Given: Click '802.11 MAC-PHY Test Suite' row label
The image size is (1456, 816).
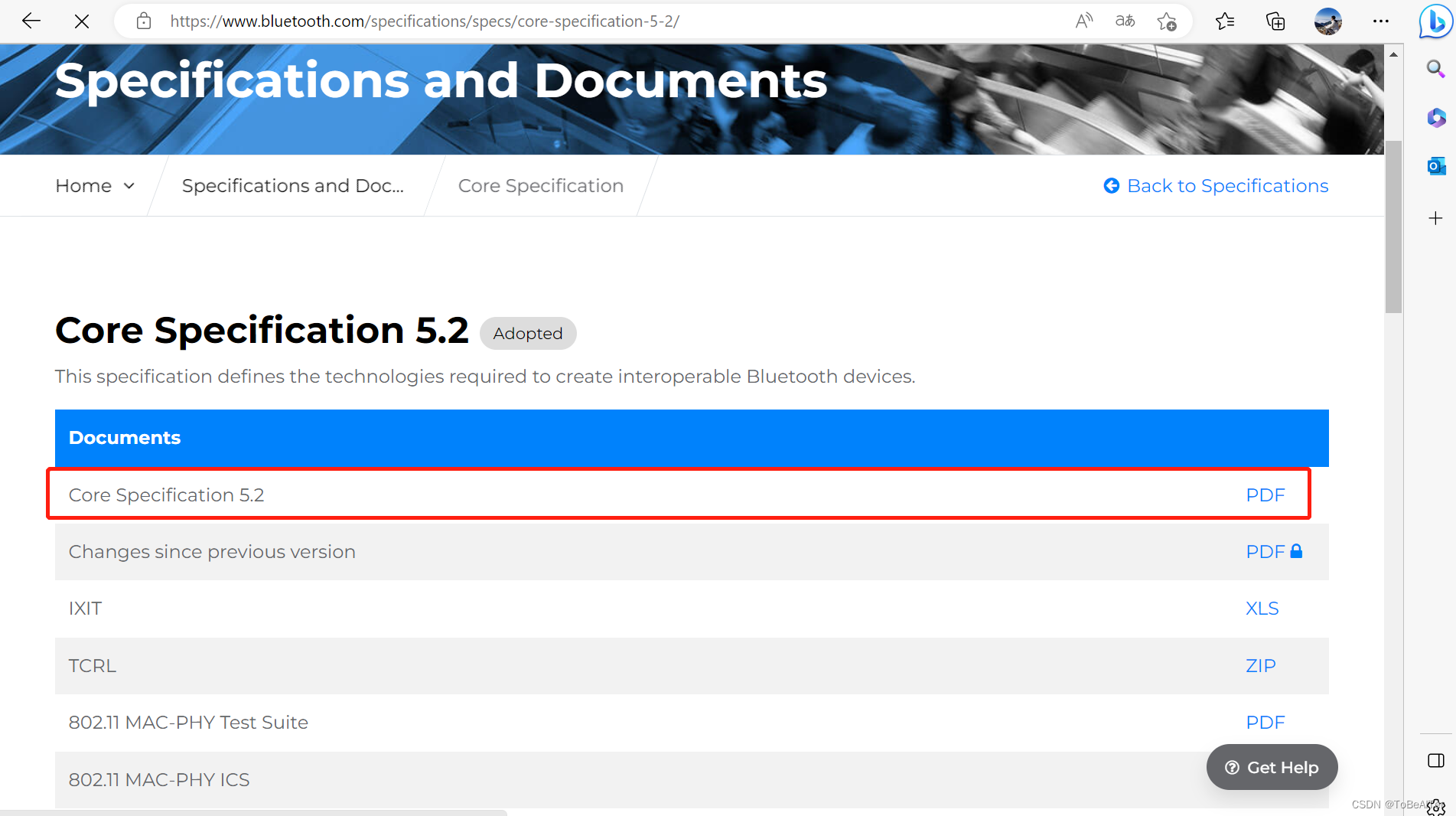Looking at the screenshot, I should [188, 723].
